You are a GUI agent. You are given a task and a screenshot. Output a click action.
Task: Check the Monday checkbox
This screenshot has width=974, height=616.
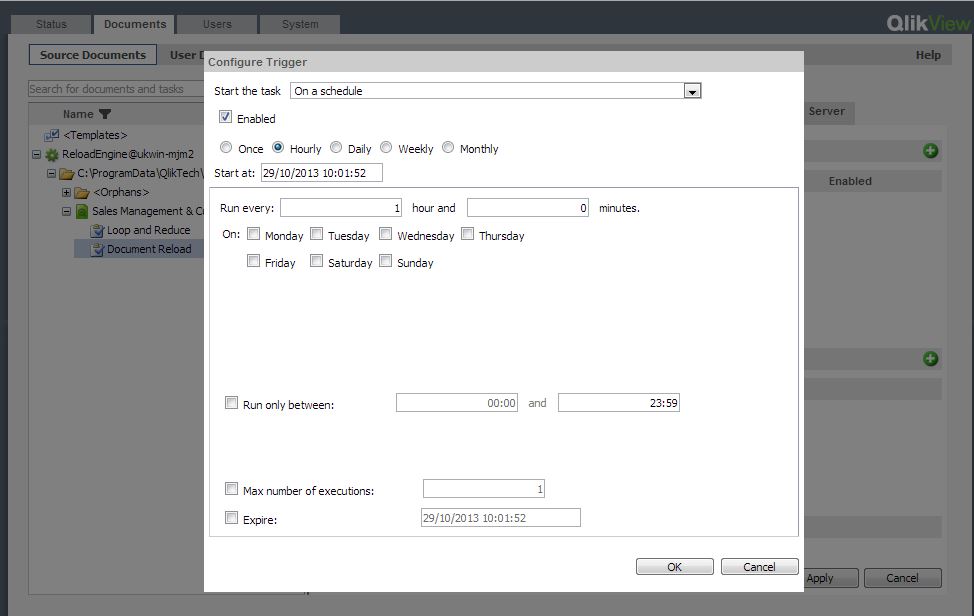[x=253, y=233]
